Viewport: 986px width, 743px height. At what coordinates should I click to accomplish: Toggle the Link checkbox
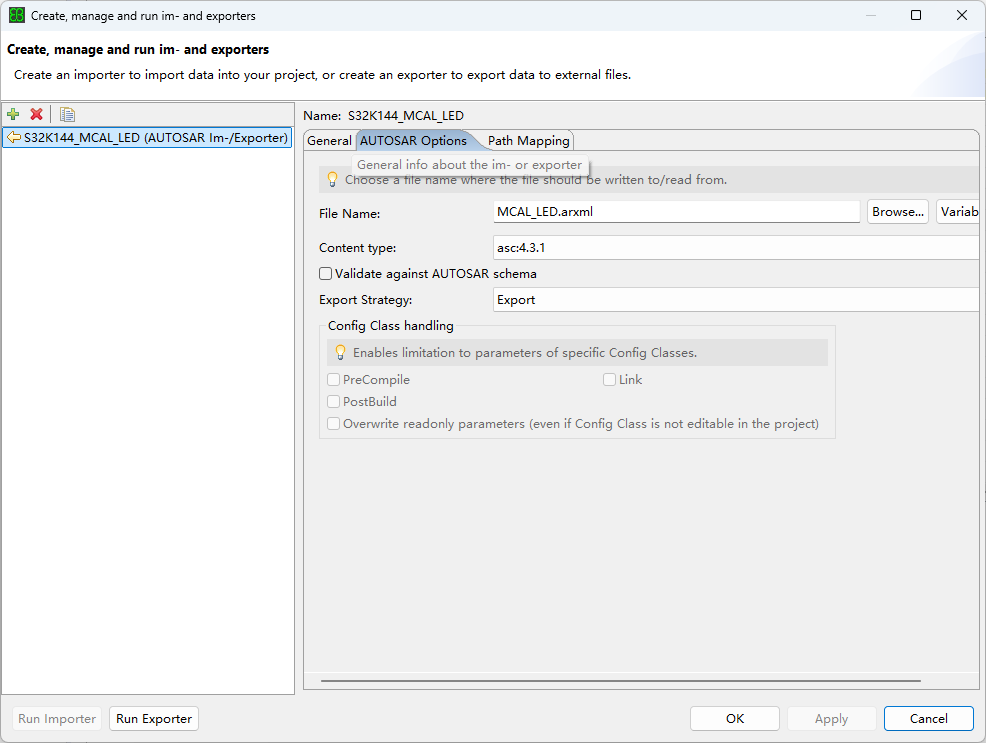609,380
